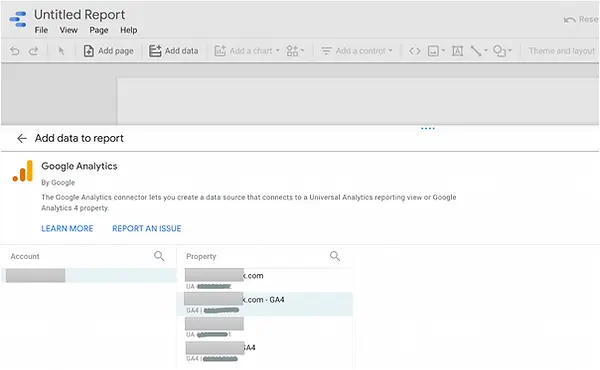The image size is (600, 370).
Task: Open the Page menu
Action: pos(99,30)
